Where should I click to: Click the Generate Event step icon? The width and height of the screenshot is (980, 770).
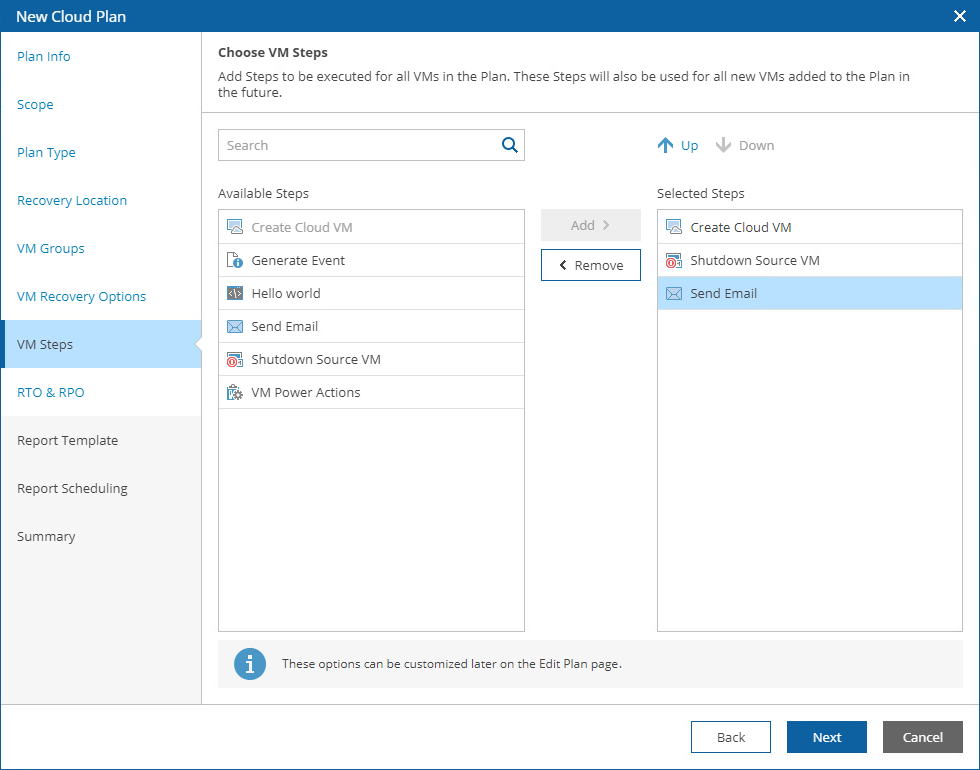pyautogui.click(x=235, y=261)
